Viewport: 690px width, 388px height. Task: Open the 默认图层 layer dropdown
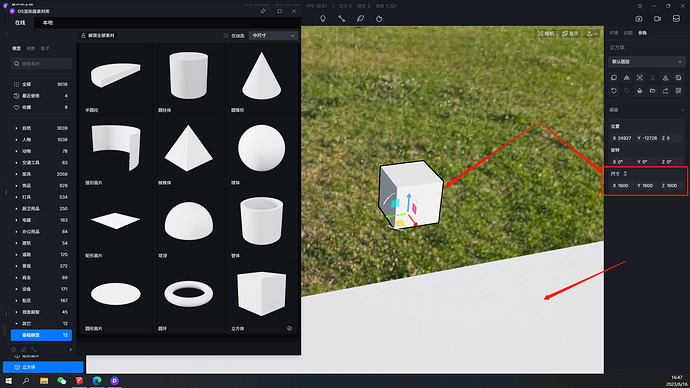646,62
